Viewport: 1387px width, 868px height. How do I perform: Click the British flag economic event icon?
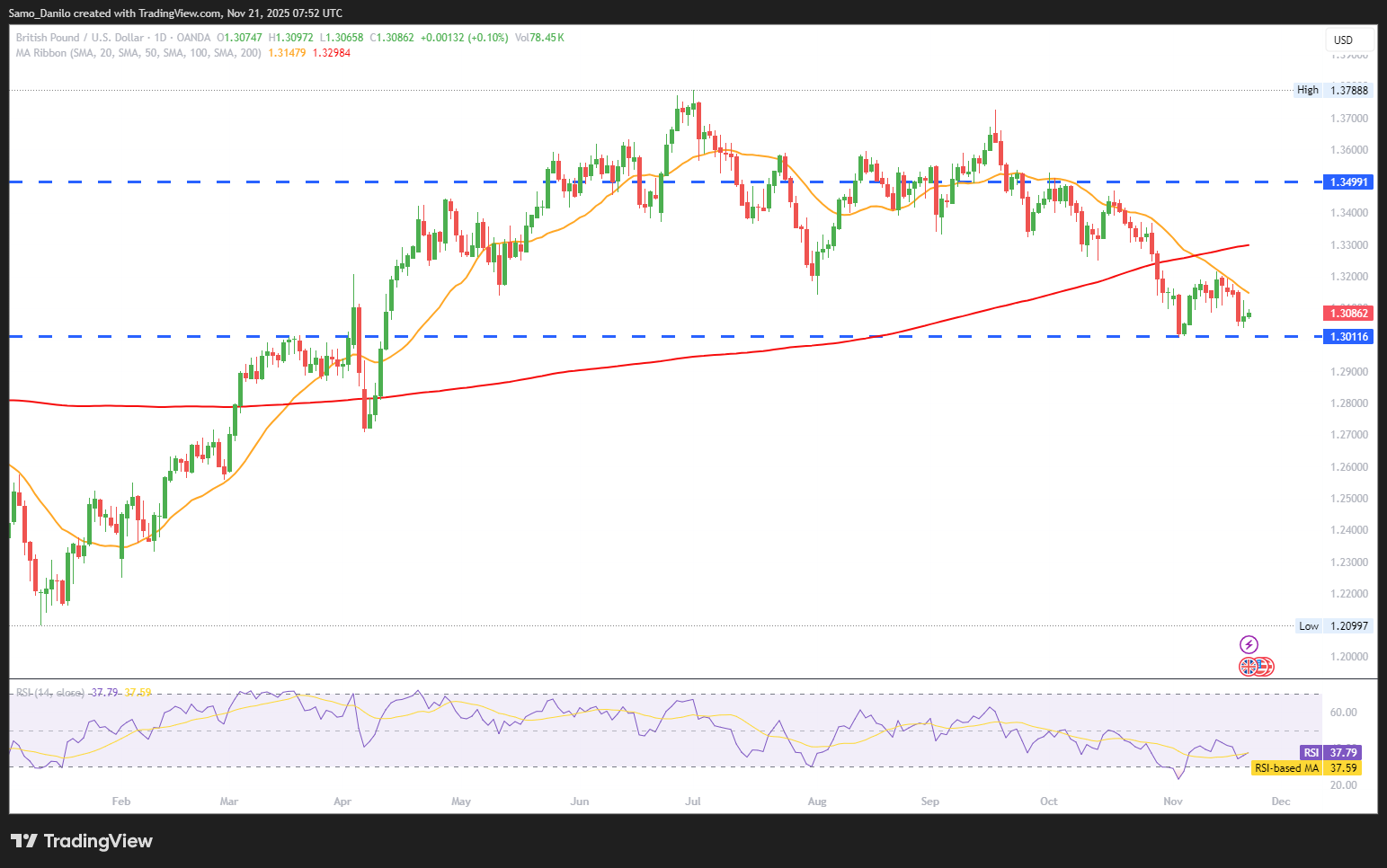[x=1248, y=667]
